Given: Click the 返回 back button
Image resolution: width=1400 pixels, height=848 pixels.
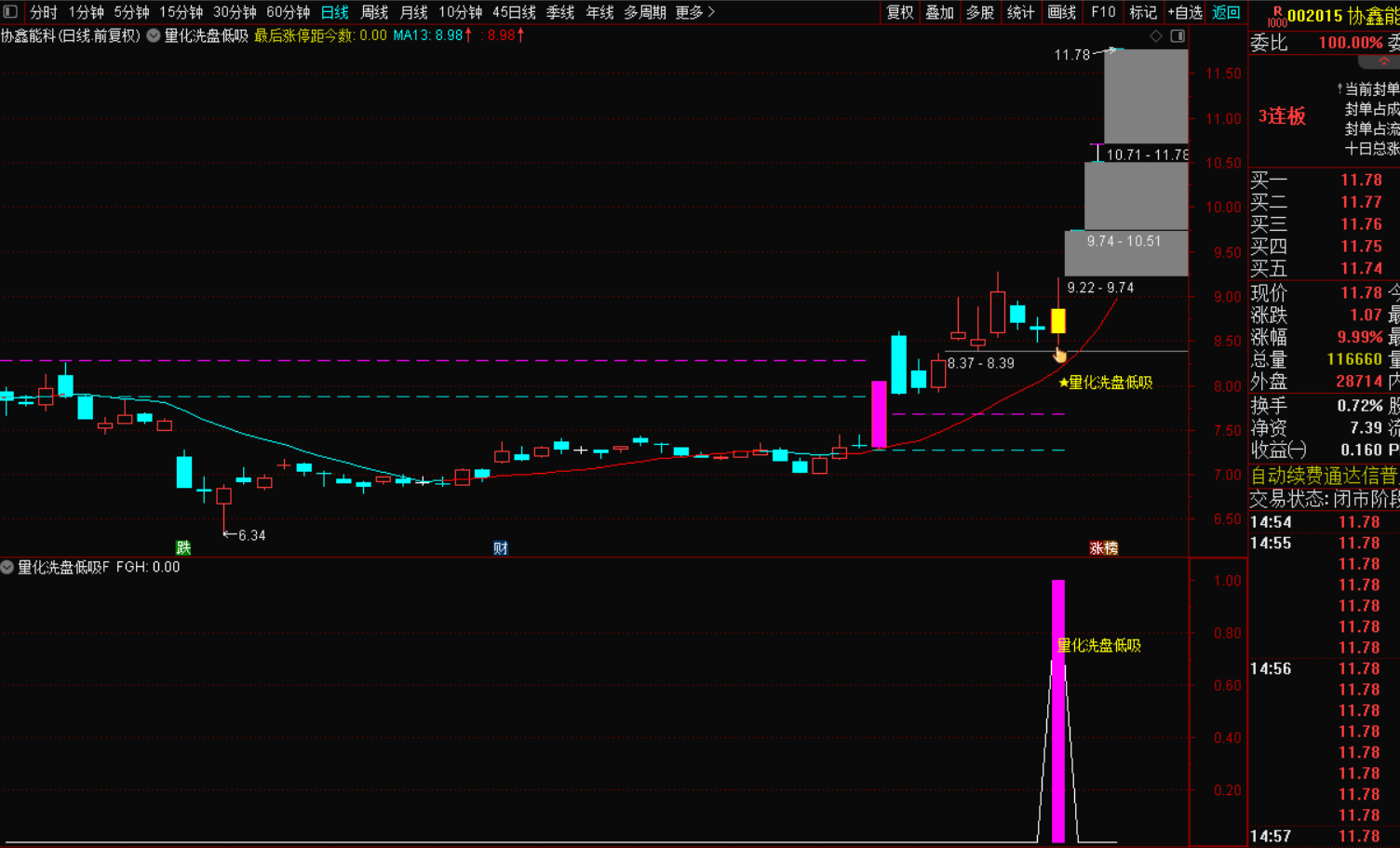Looking at the screenshot, I should click(x=1226, y=12).
